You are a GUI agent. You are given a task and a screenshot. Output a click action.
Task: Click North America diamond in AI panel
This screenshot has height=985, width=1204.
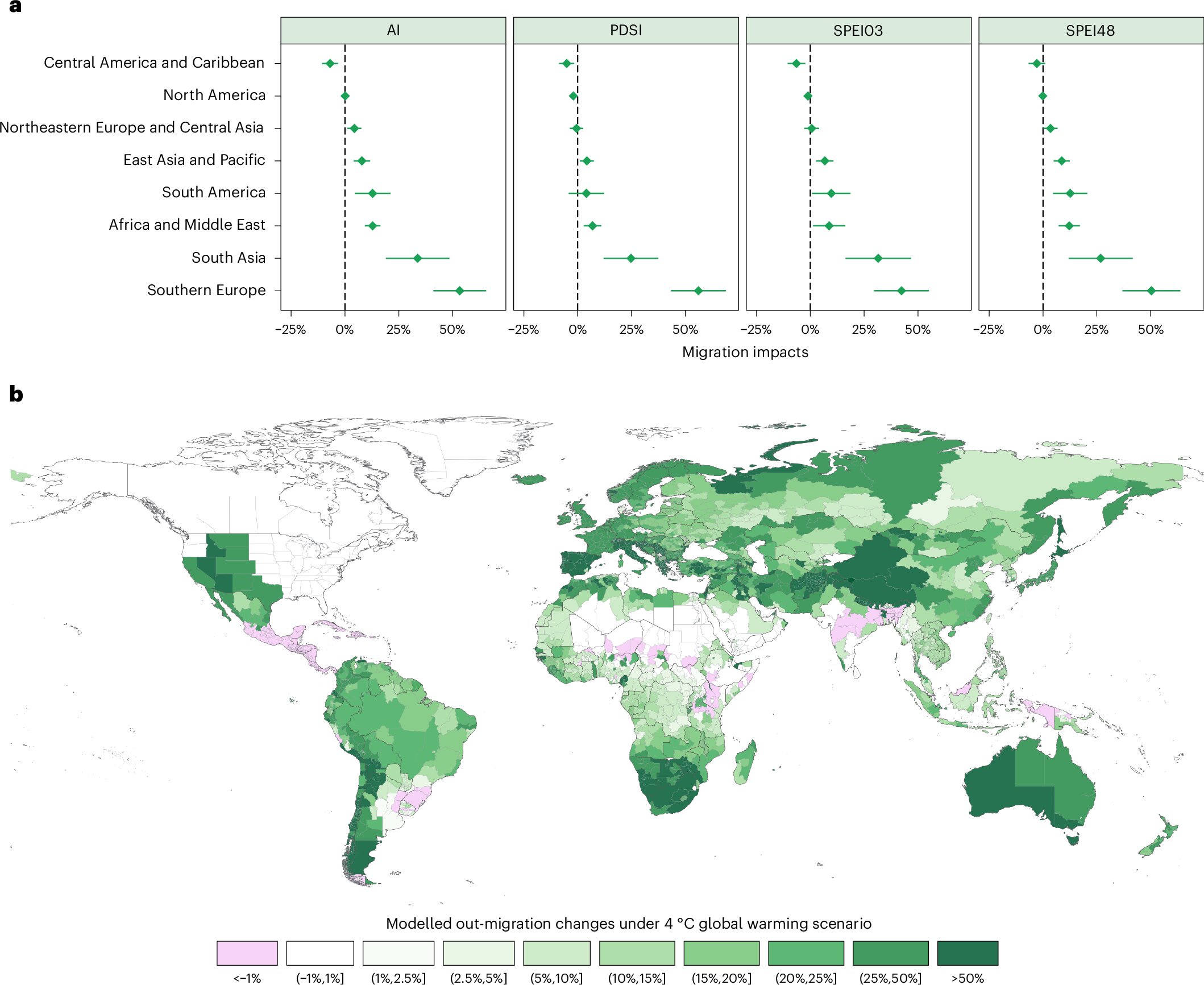[345, 96]
